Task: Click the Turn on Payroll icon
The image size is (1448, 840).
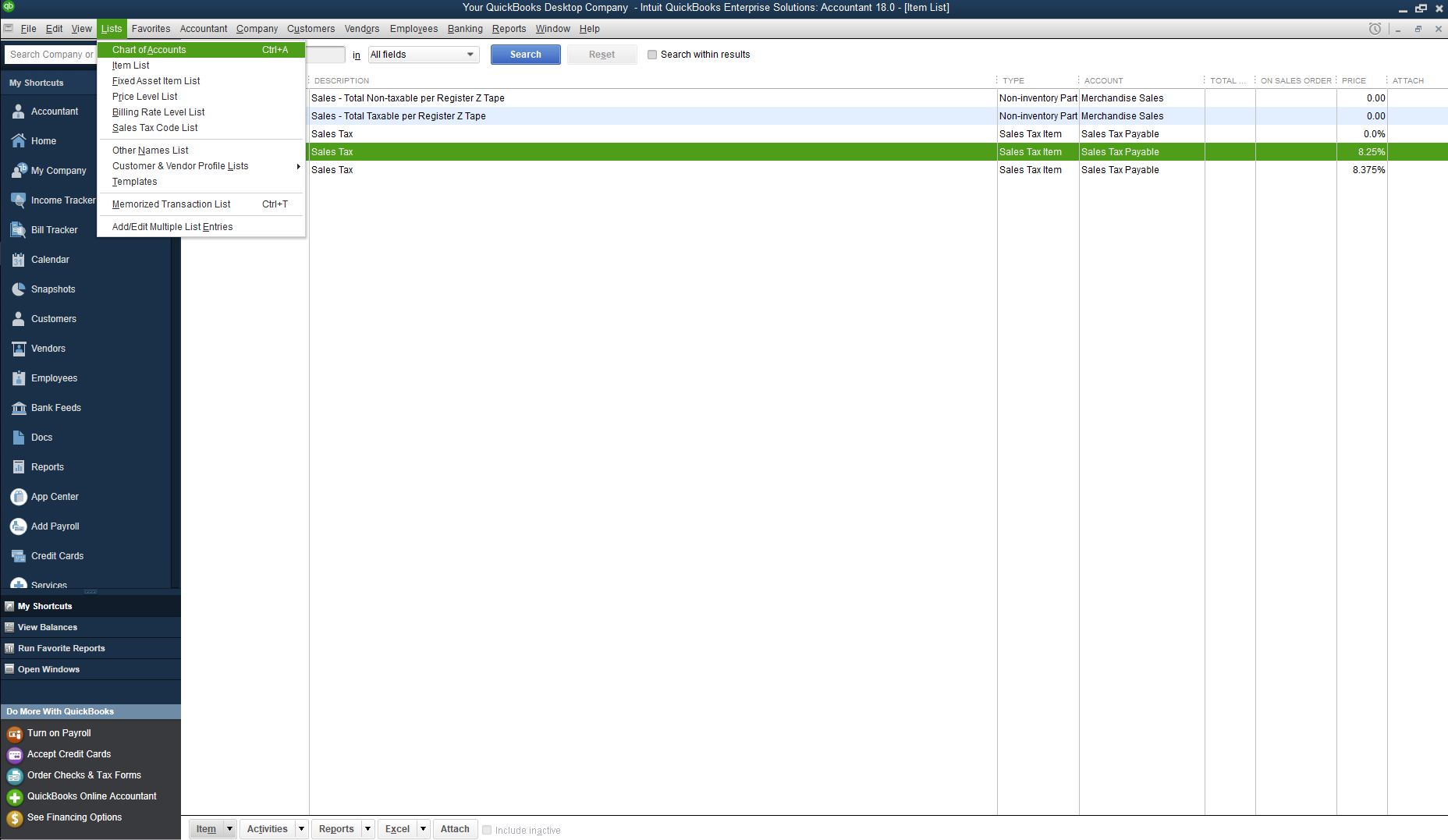Action: click(14, 734)
